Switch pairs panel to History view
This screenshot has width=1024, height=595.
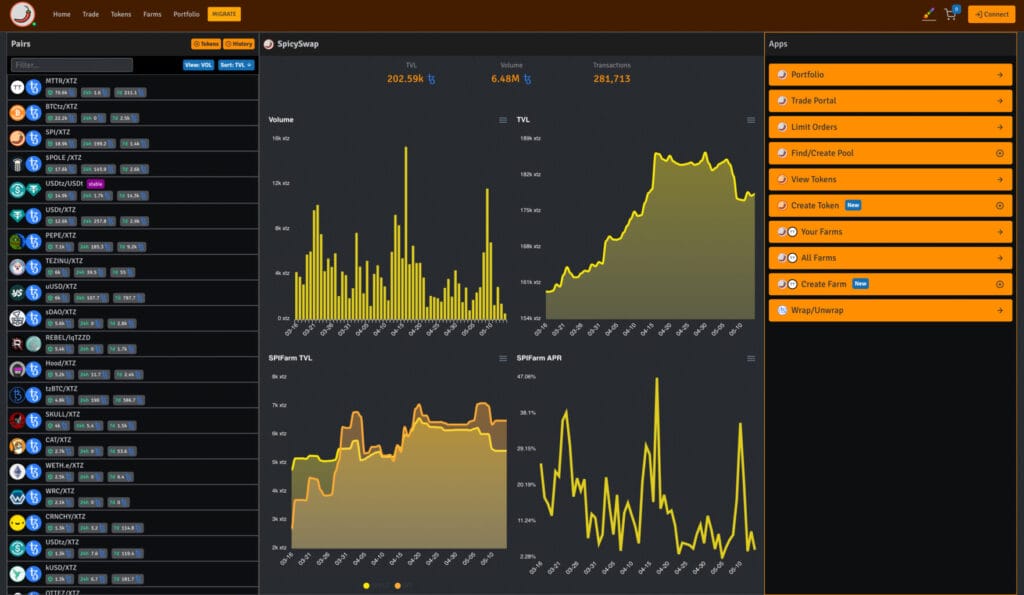pyautogui.click(x=239, y=44)
